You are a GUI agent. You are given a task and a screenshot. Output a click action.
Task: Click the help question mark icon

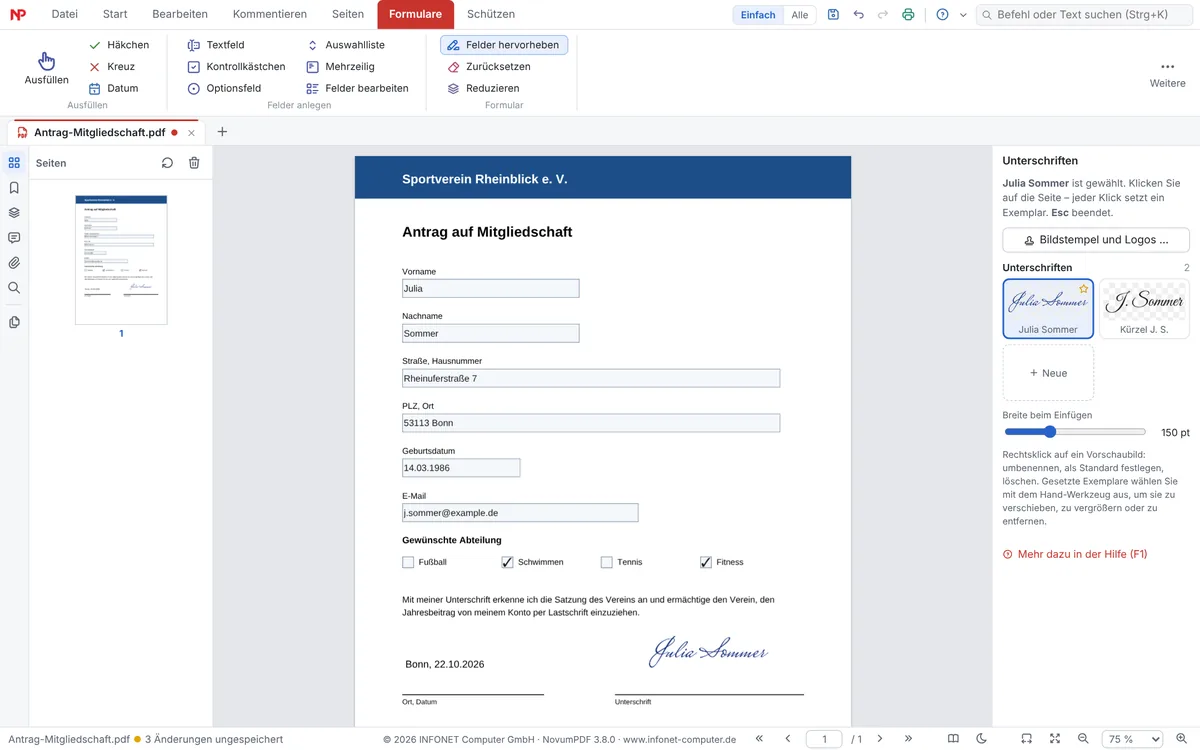tap(942, 15)
